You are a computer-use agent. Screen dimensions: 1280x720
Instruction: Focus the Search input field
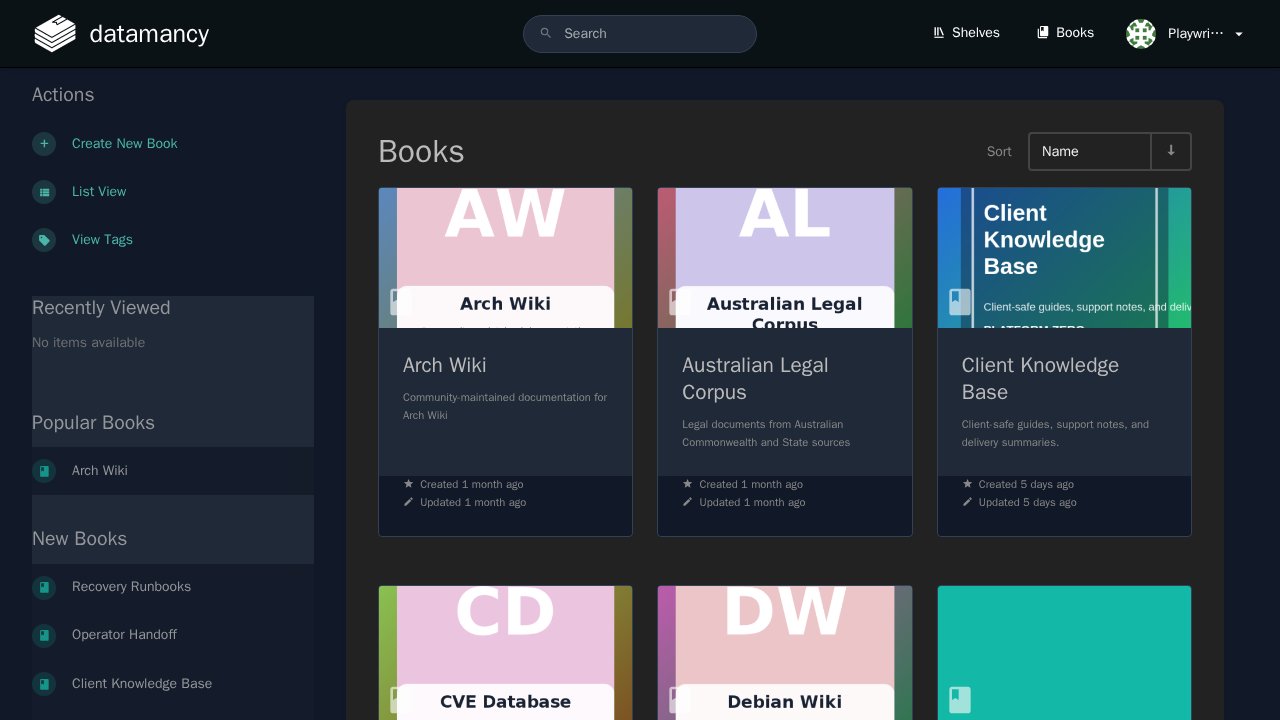pyautogui.click(x=640, y=34)
